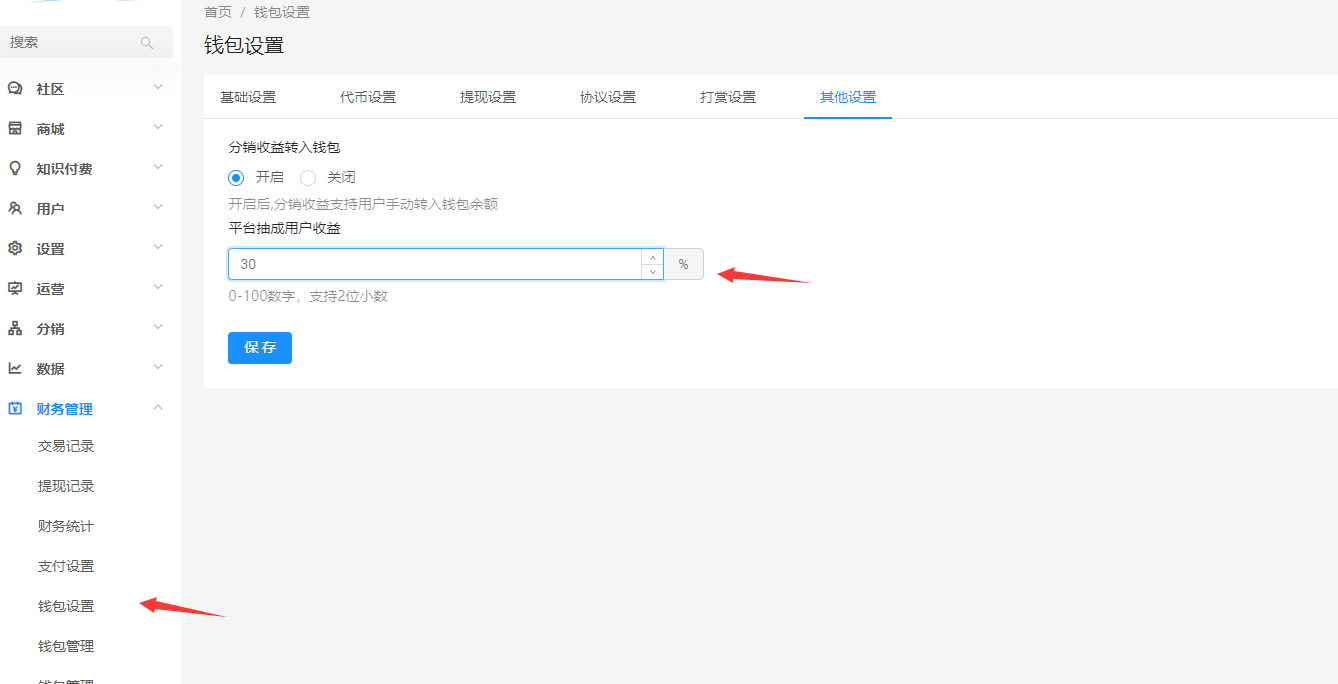Click the 财务管理 wallet icon
Image resolution: width=1338 pixels, height=684 pixels.
click(x=15, y=408)
